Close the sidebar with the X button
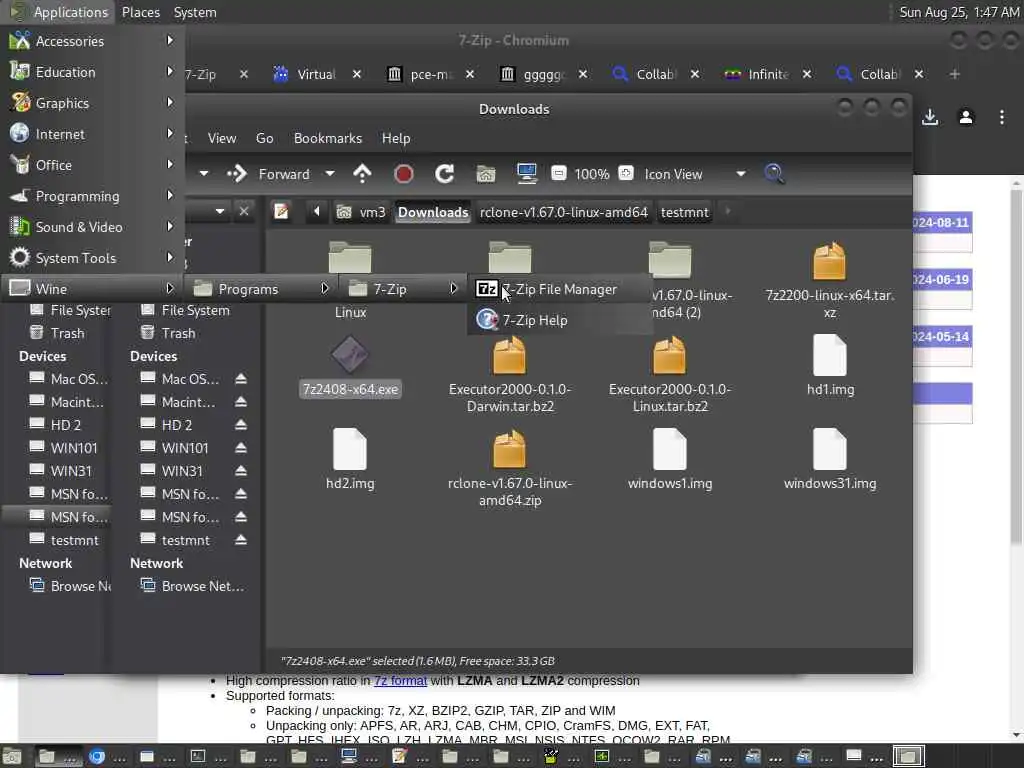Viewport: 1024px width, 768px height. click(x=244, y=211)
